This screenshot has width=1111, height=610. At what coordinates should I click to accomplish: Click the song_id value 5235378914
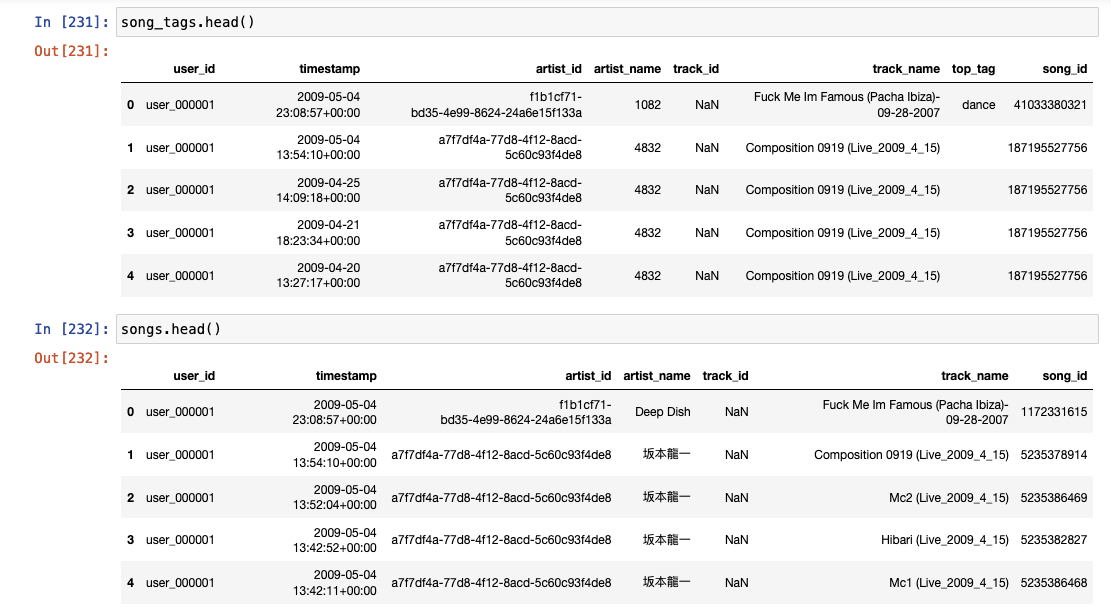(1054, 455)
